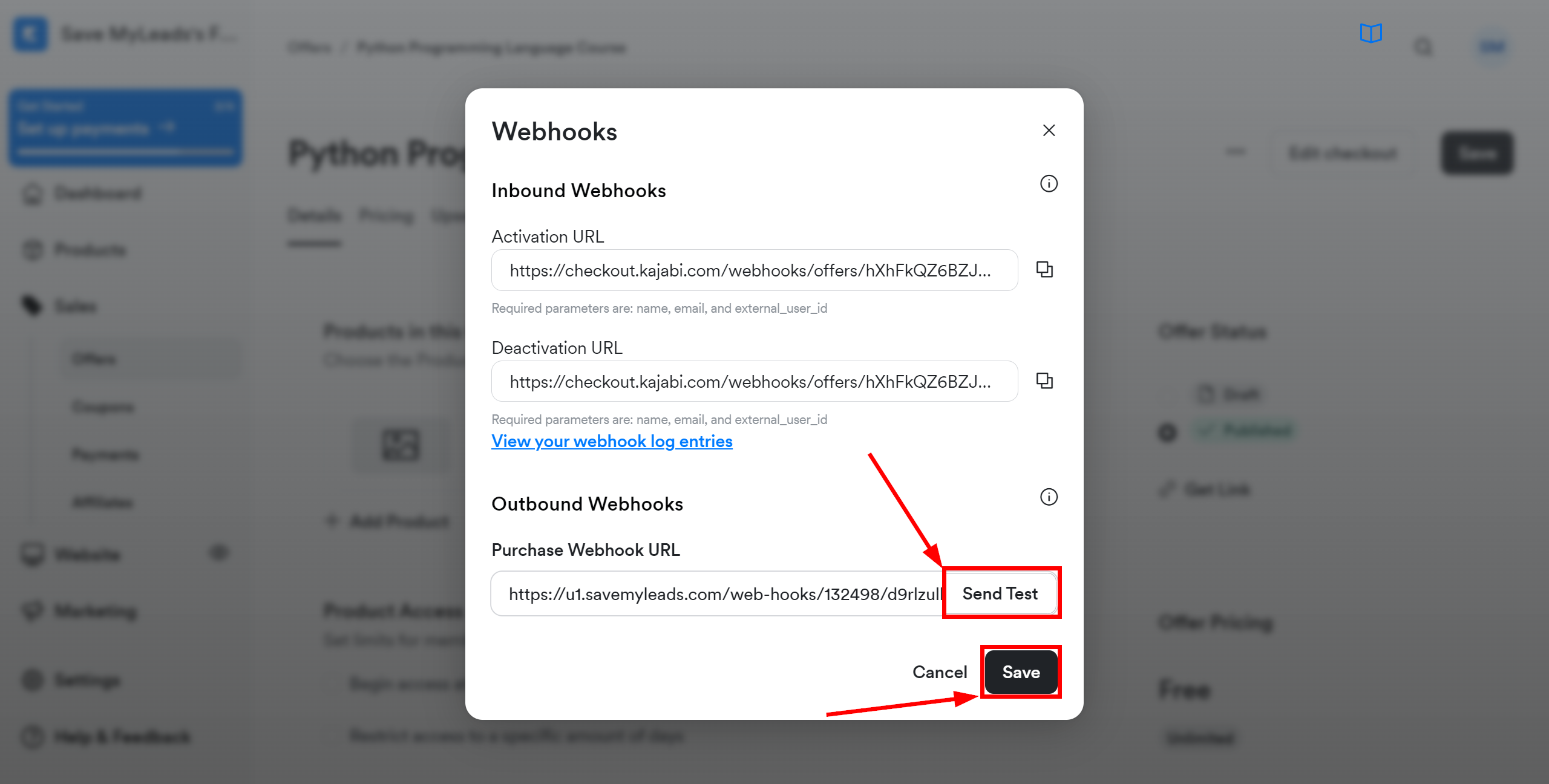Copy the Deactivation URL
The height and width of the screenshot is (784, 1549).
(x=1044, y=381)
